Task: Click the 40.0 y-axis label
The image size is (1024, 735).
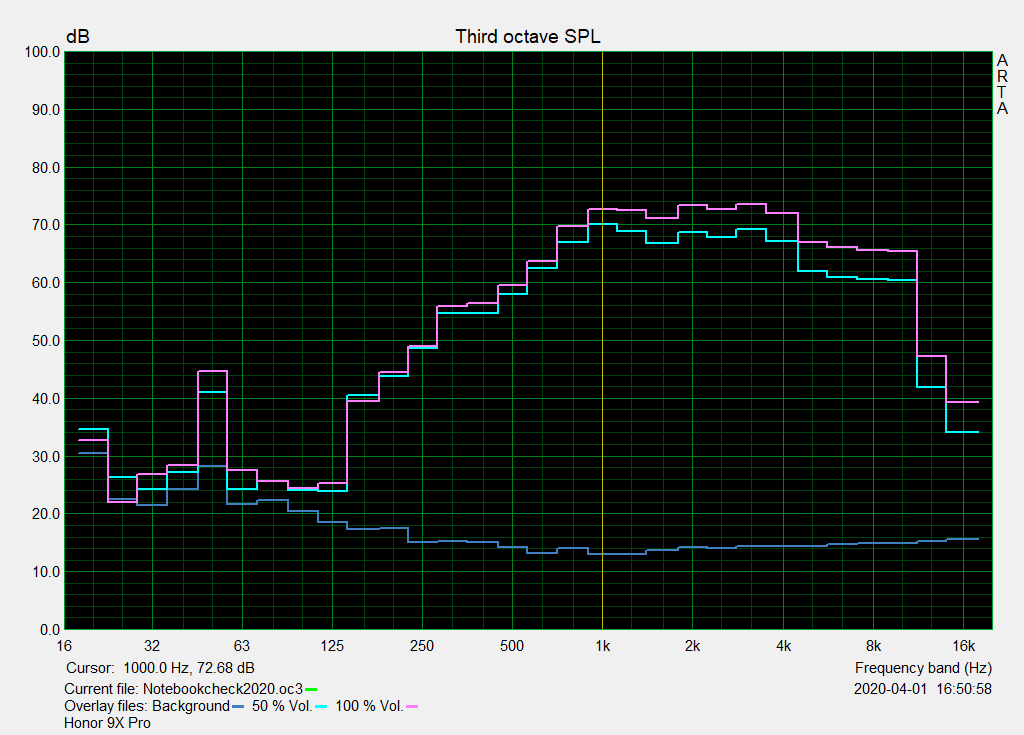Action: (46, 399)
